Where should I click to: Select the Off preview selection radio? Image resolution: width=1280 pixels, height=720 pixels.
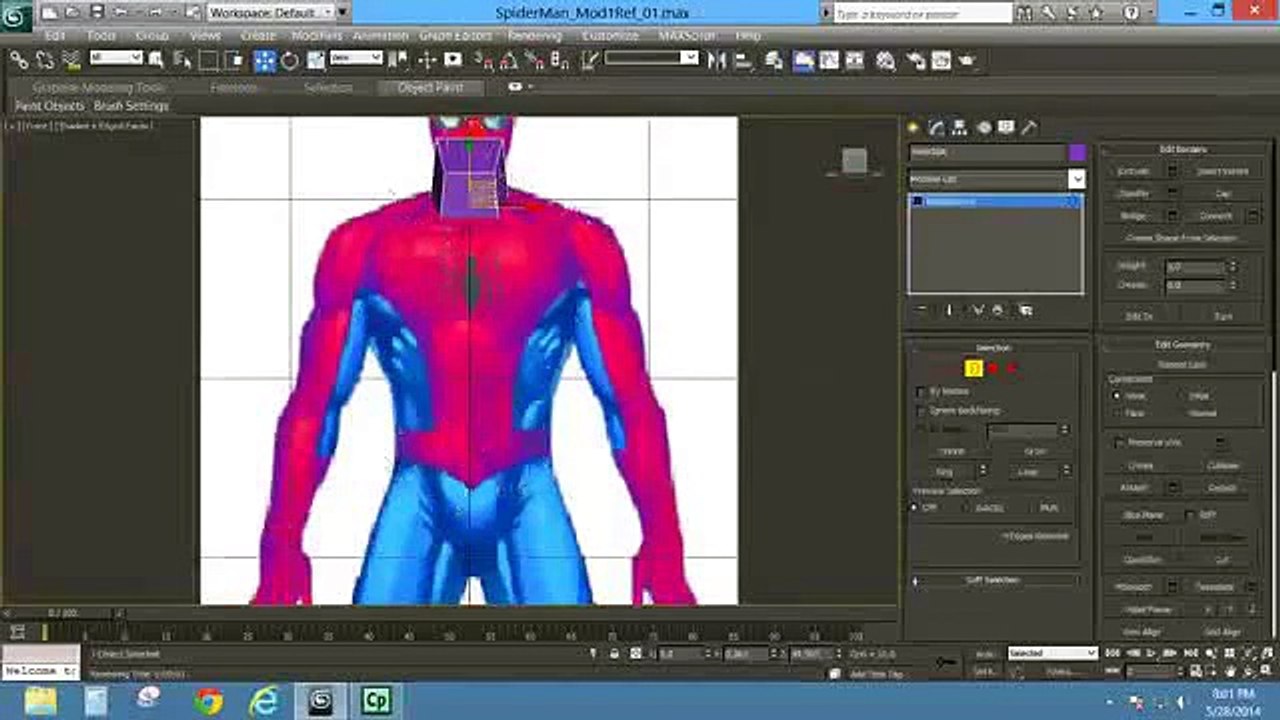[914, 508]
